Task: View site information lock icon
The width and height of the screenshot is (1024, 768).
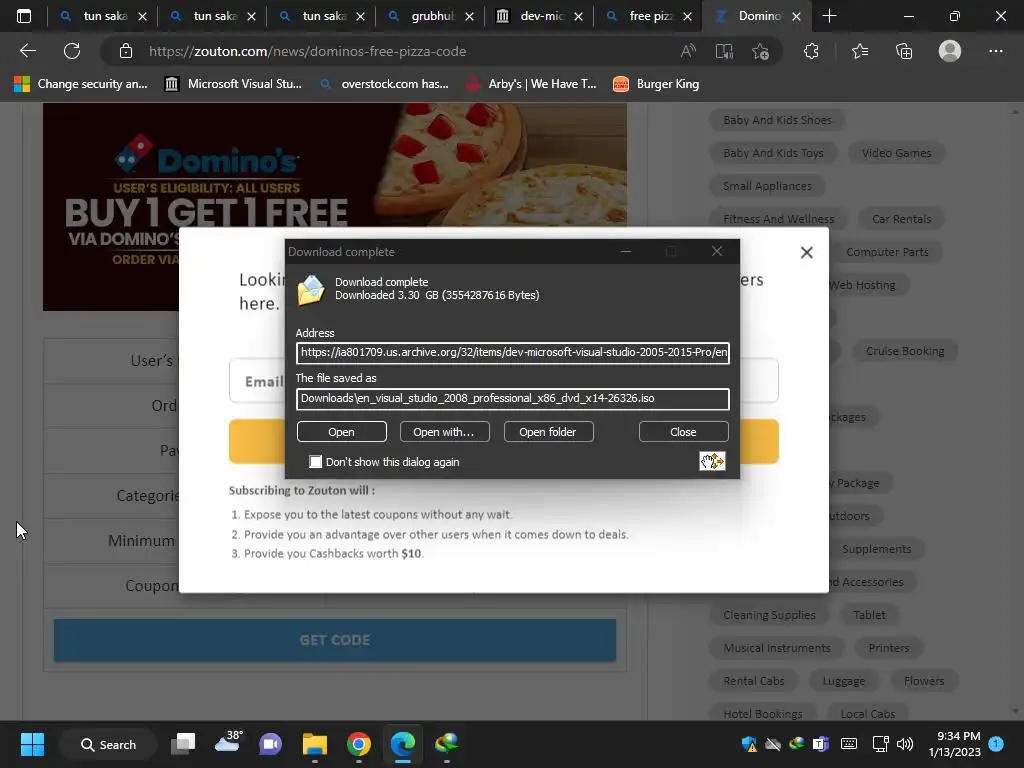Action: 126,51
